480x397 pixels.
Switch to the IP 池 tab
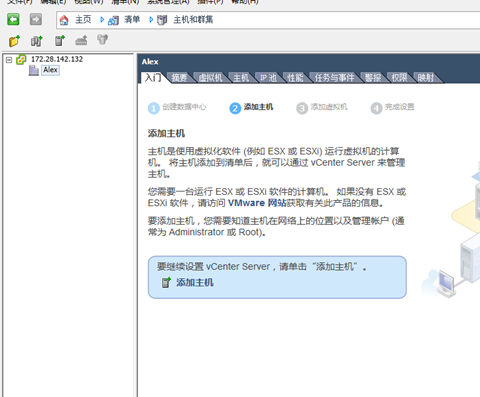tap(268, 78)
